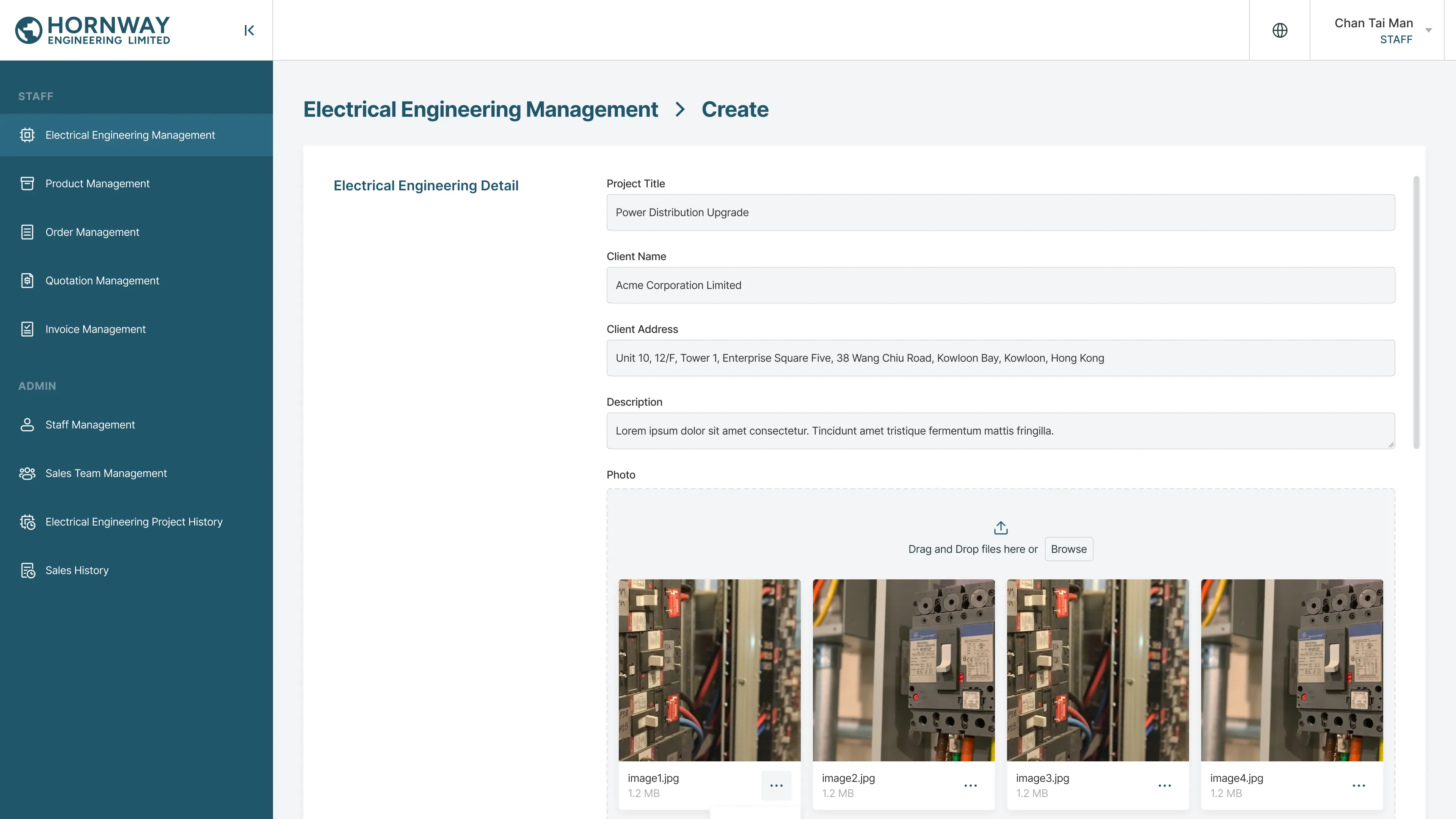The height and width of the screenshot is (819, 1456).
Task: Click the Staff Management person icon
Action: tap(27, 425)
